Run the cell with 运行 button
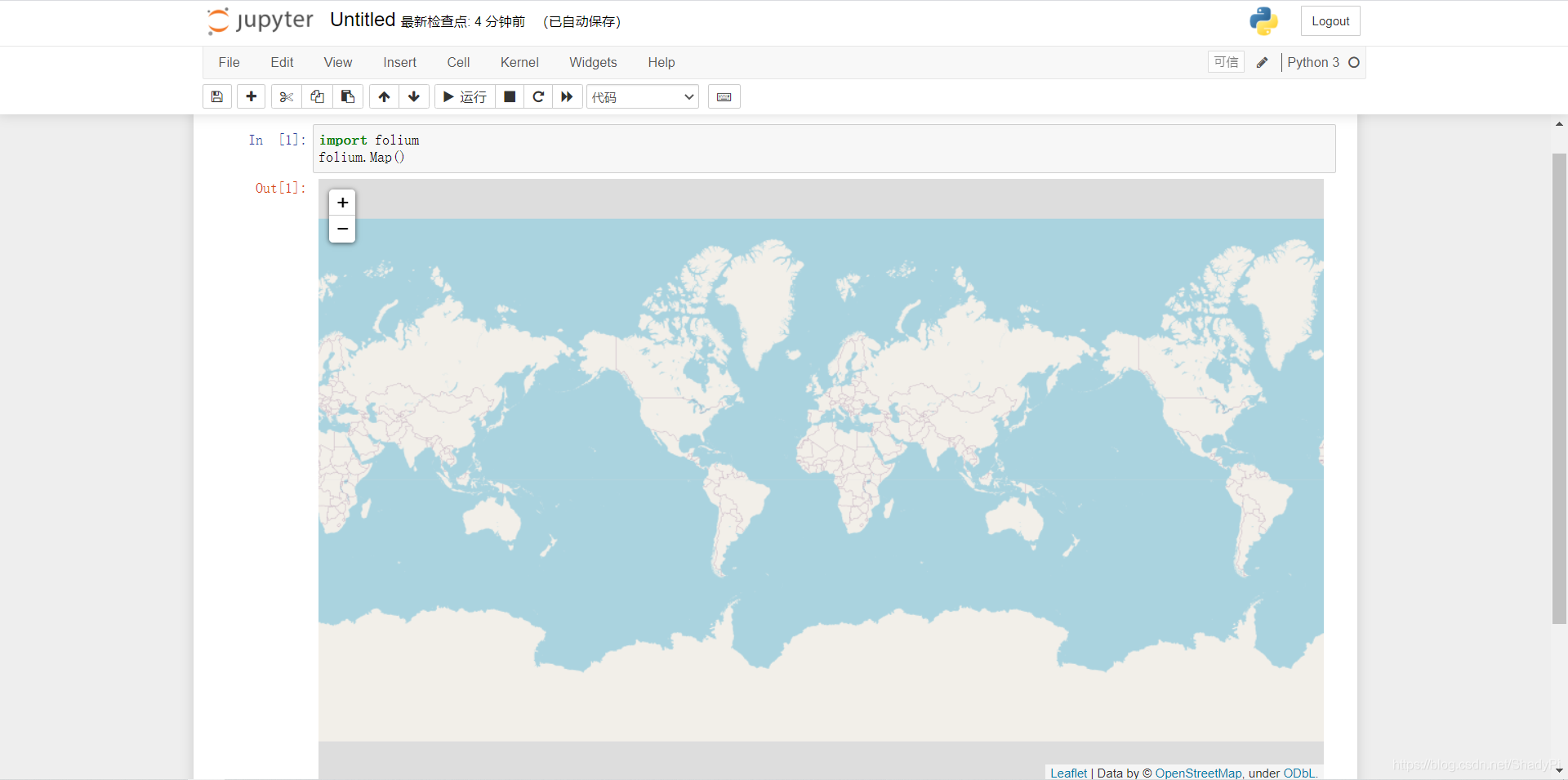Screen dimensions: 1568x780 [465, 97]
